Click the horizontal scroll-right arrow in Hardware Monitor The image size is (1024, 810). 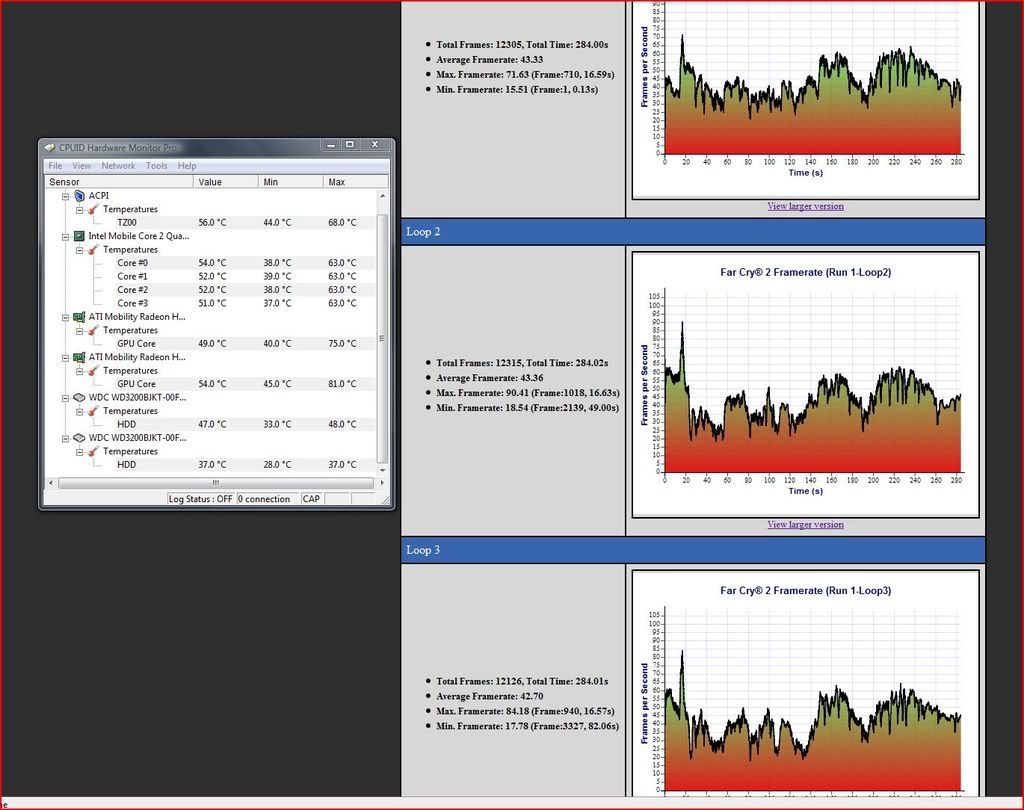tap(381, 483)
